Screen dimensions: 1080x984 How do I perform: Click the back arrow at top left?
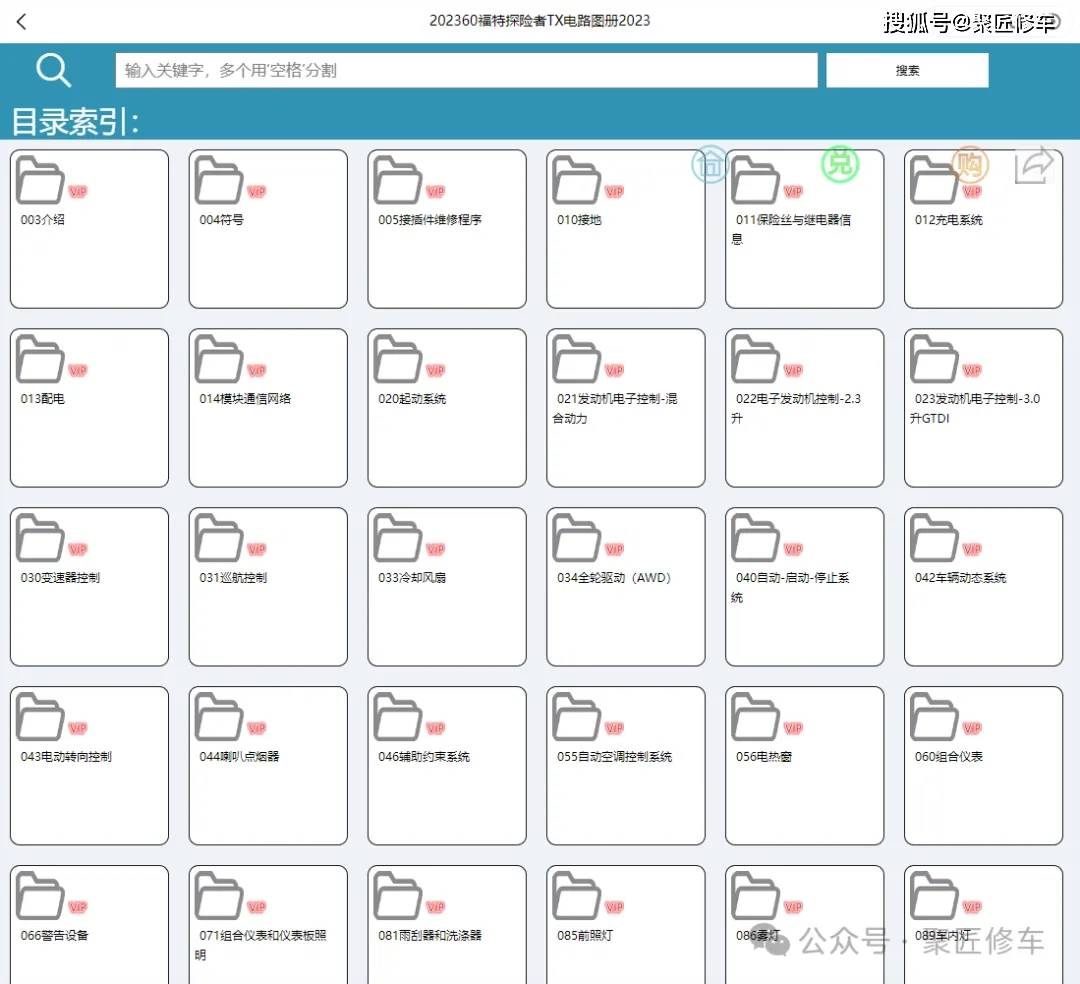point(22,21)
